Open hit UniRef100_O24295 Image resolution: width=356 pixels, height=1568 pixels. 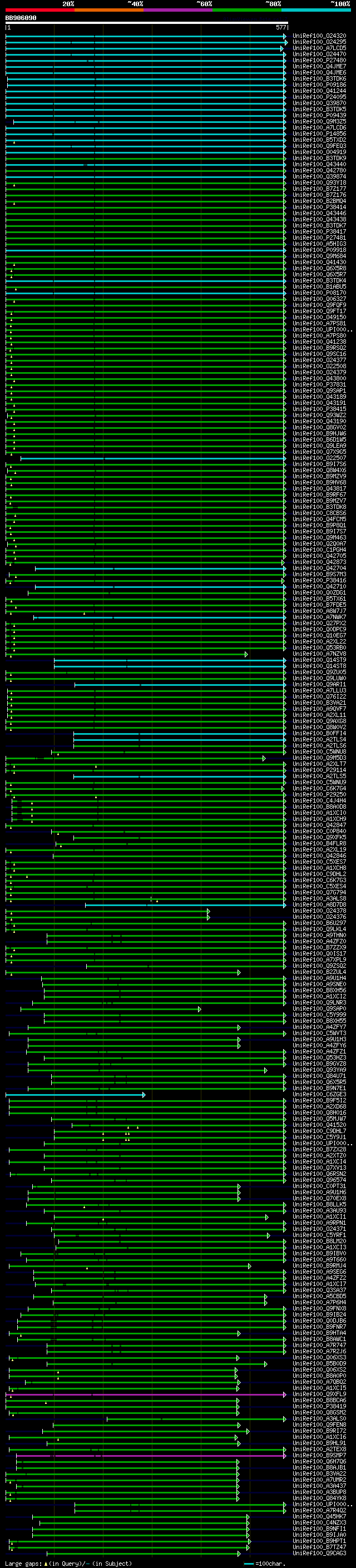coord(319,42)
